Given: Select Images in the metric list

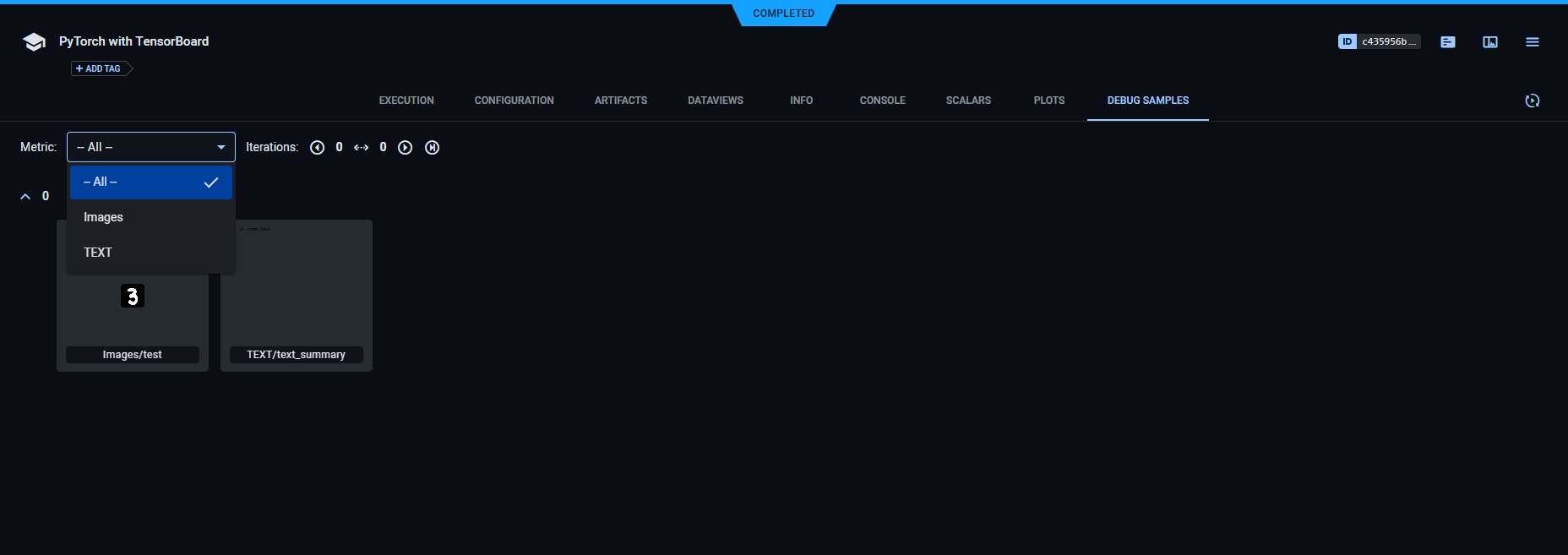Looking at the screenshot, I should 103,217.
